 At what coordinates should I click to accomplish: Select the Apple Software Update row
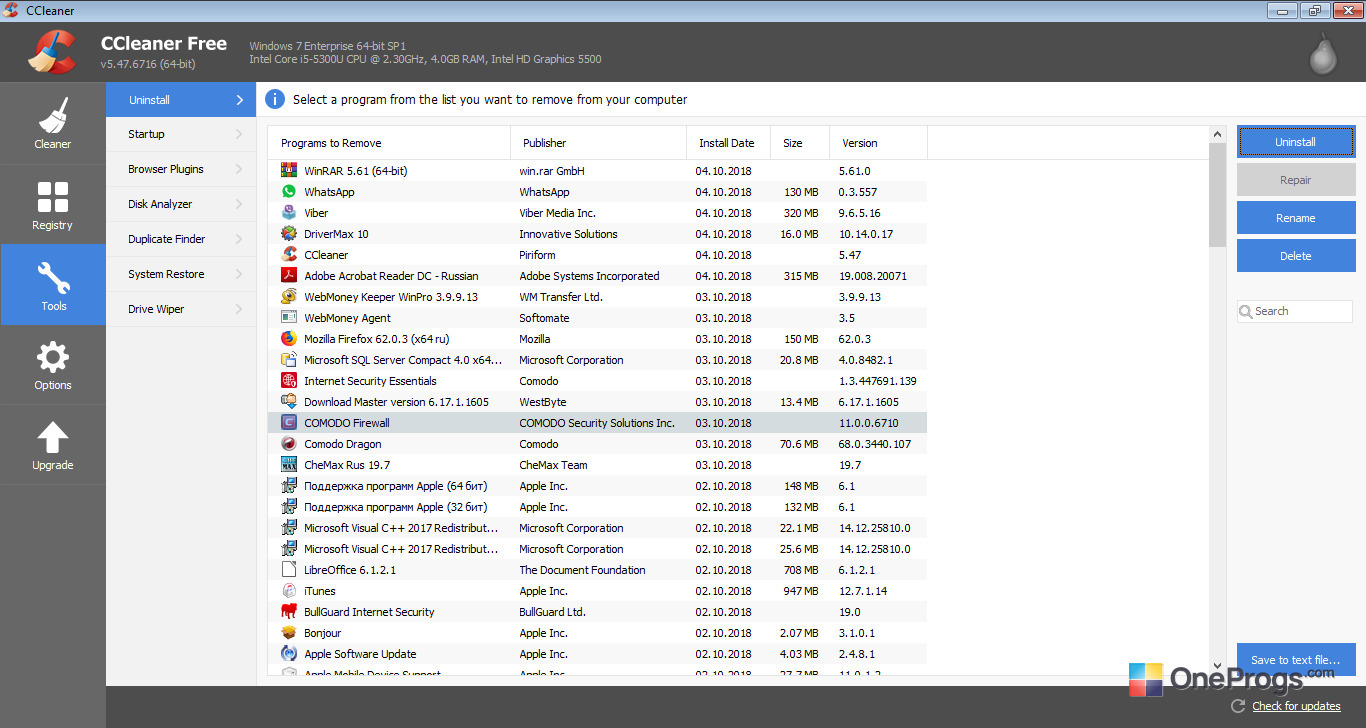(x=597, y=654)
